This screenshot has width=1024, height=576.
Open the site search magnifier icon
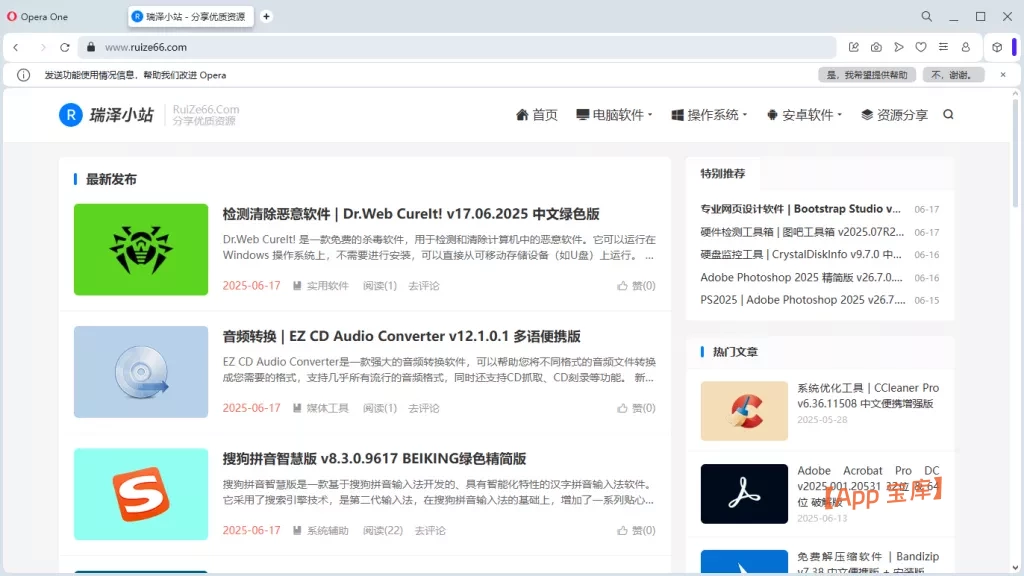tap(947, 114)
